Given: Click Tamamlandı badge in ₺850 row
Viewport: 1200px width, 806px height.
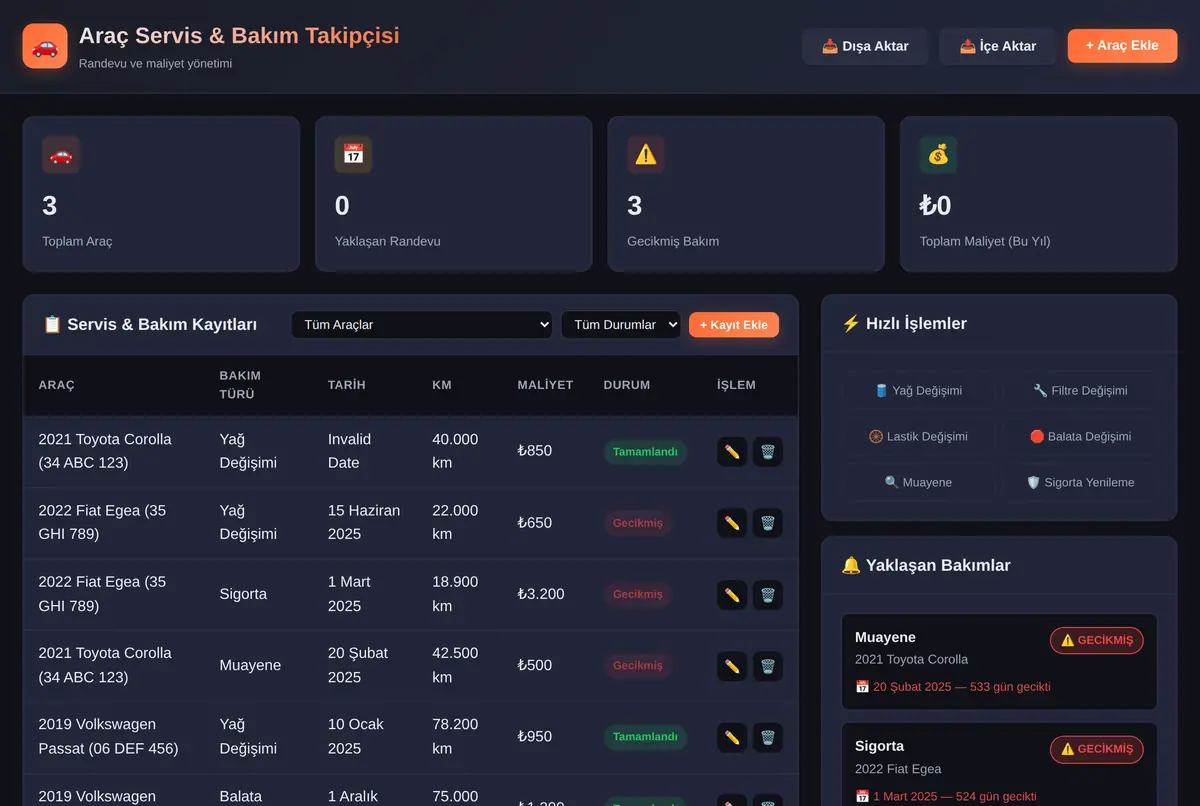Looking at the screenshot, I should pos(645,452).
